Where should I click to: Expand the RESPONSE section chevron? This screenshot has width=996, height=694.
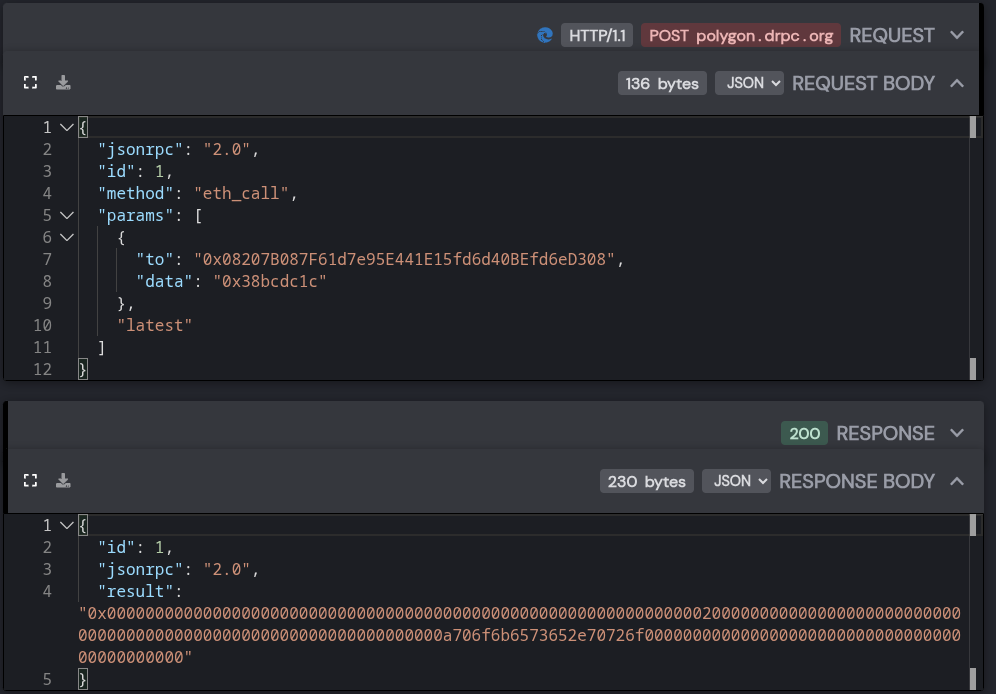[x=957, y=433]
